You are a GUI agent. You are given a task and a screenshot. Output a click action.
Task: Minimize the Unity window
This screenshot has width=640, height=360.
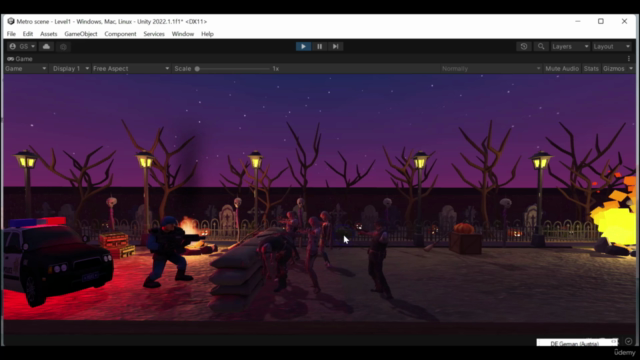coord(578,21)
